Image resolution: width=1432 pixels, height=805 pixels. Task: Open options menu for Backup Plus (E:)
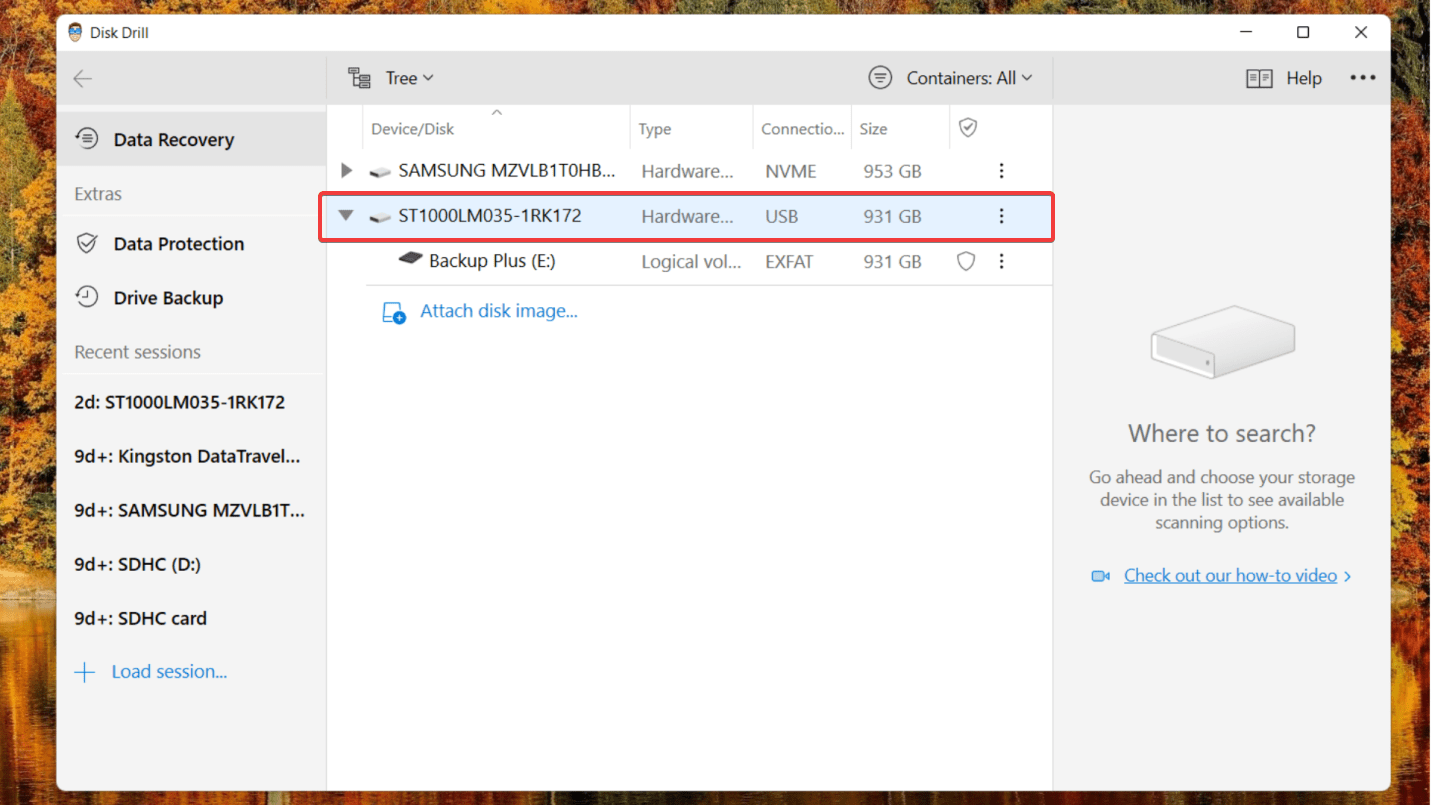[x=1001, y=261]
